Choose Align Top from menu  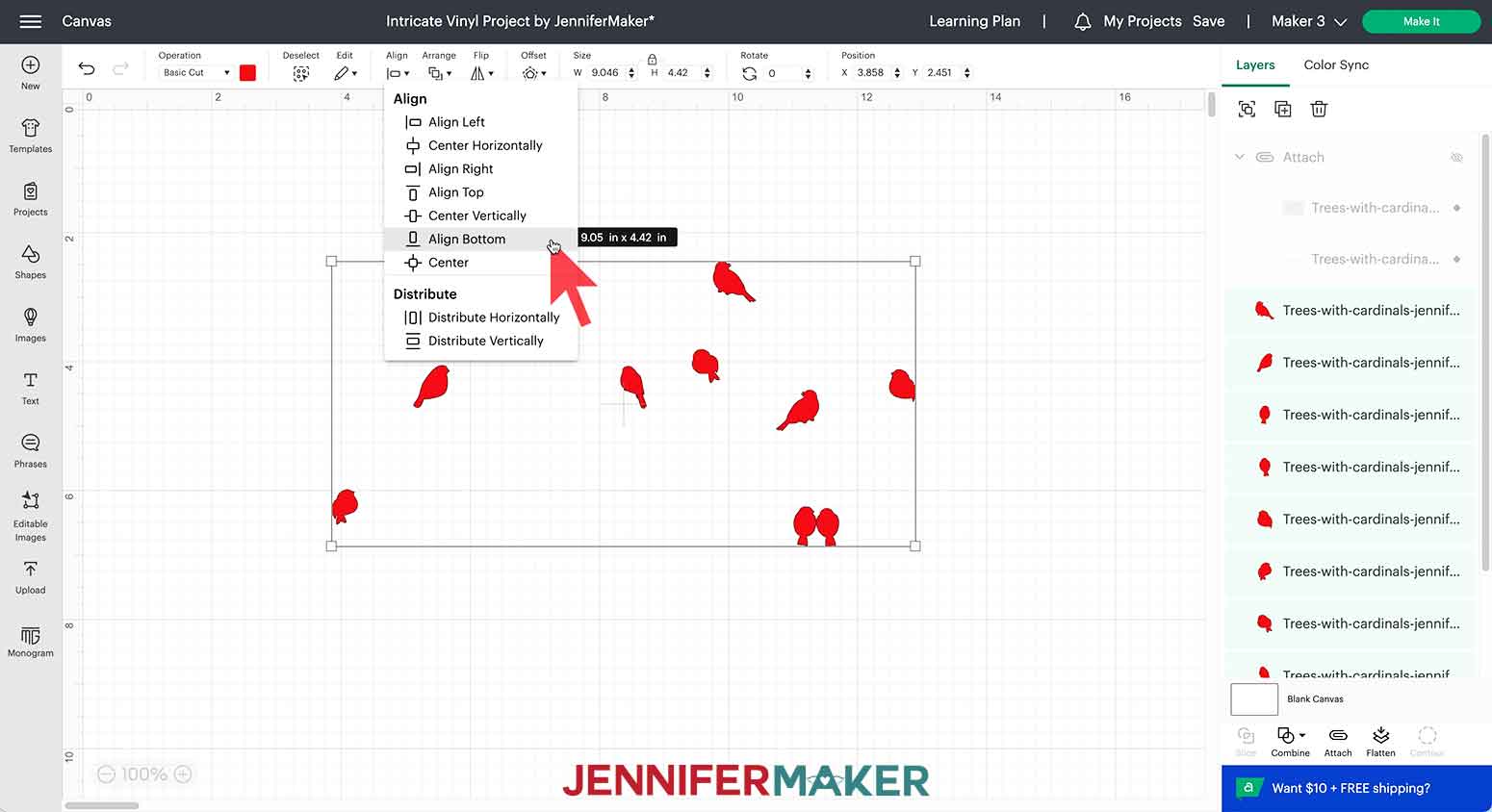click(480, 192)
